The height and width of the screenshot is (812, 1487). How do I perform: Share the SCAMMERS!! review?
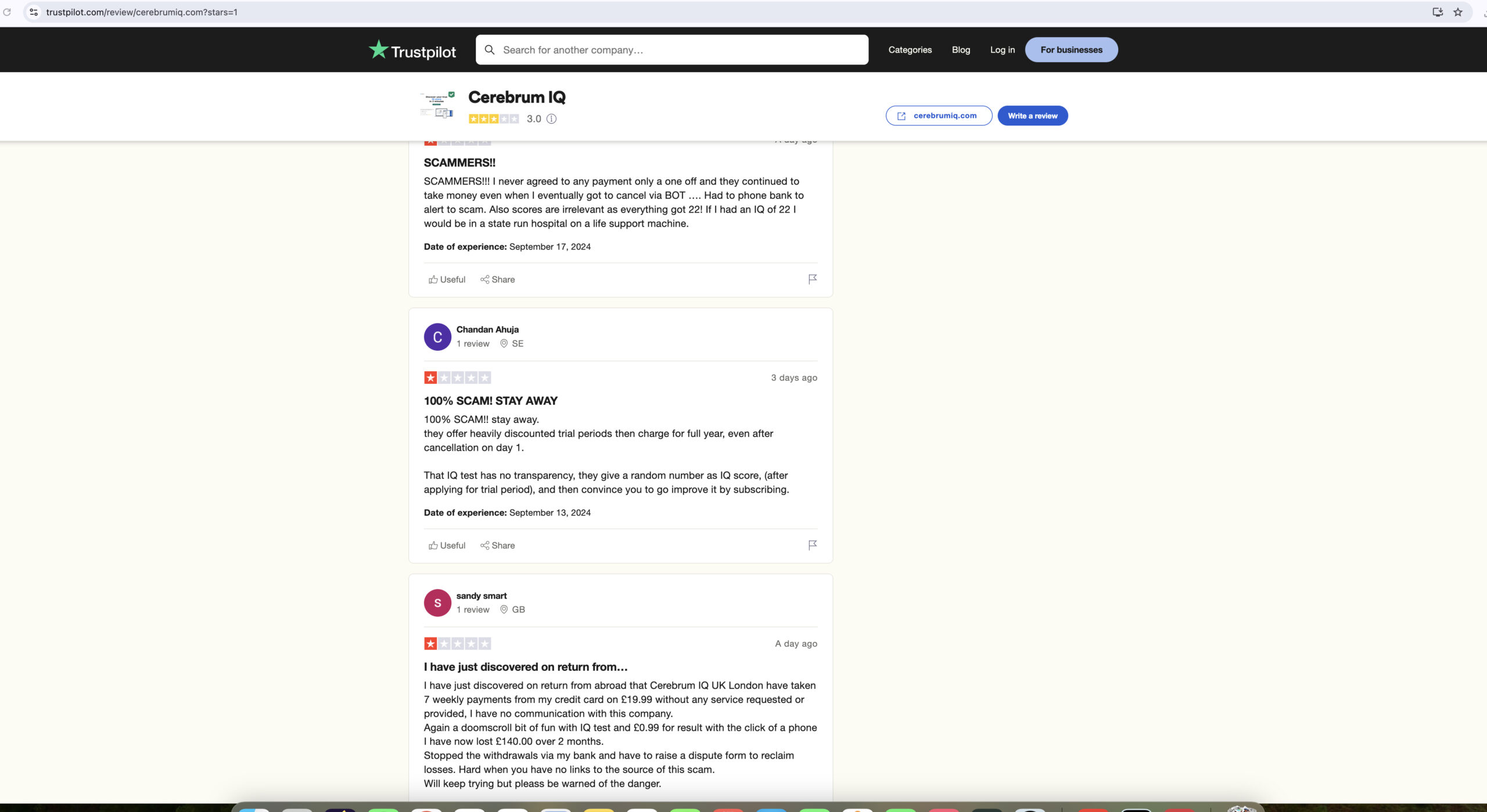point(497,280)
